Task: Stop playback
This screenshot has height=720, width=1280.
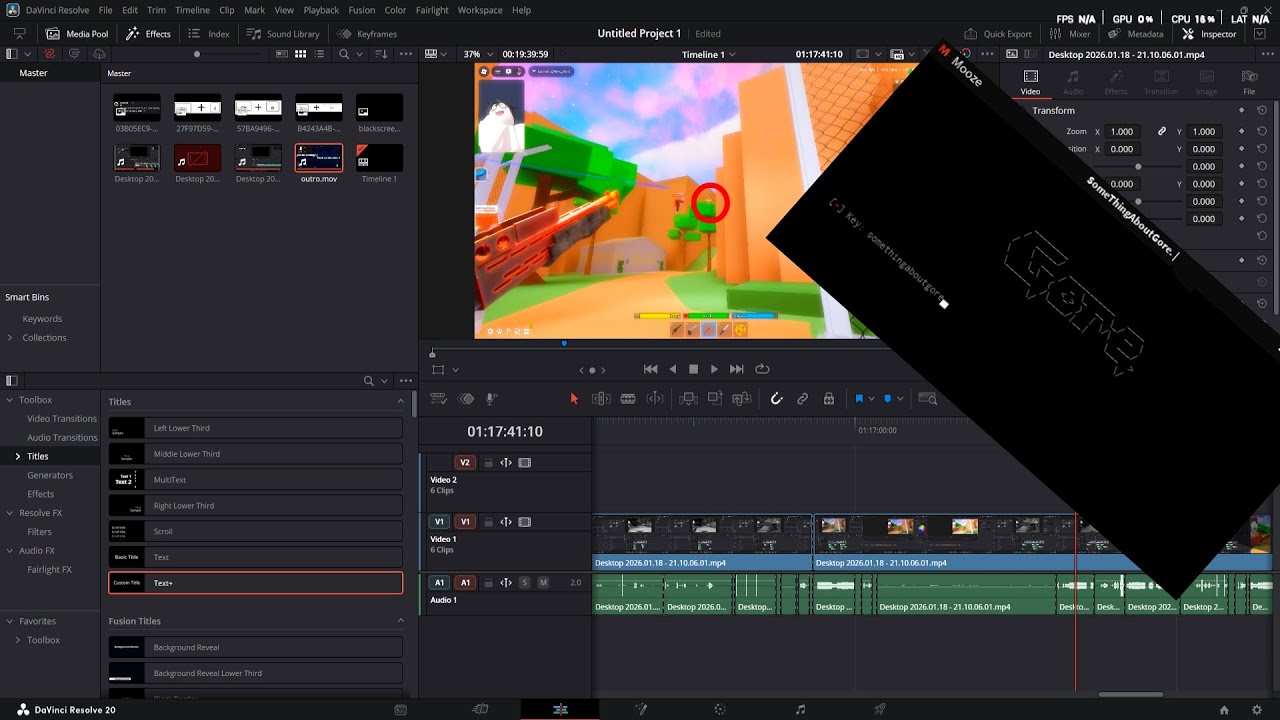Action: pyautogui.click(x=694, y=369)
